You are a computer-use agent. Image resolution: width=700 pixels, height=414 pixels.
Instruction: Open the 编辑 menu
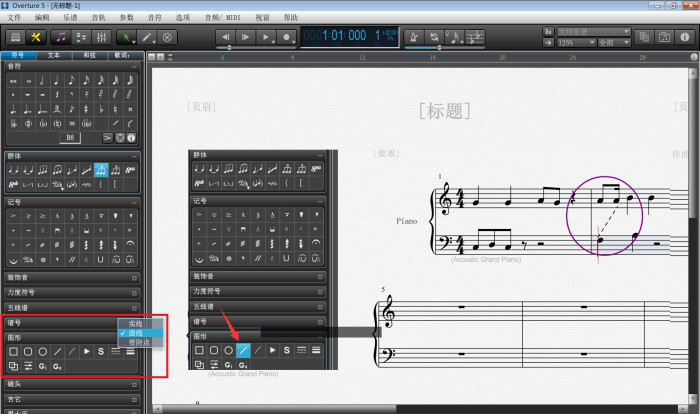click(42, 17)
